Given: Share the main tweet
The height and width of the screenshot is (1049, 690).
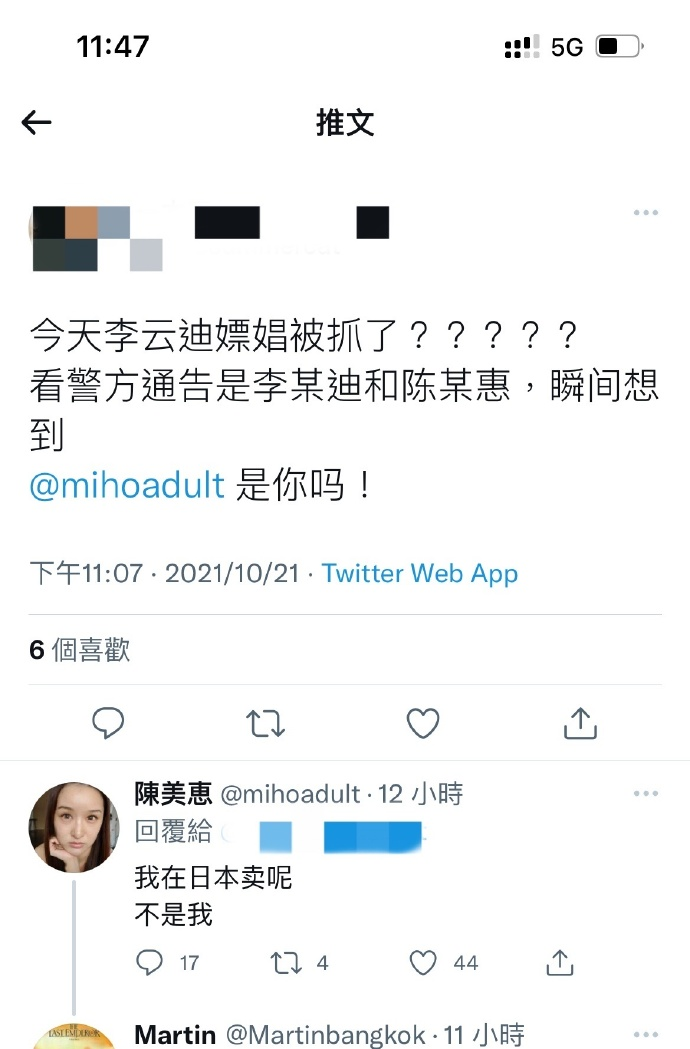Looking at the screenshot, I should (x=580, y=723).
